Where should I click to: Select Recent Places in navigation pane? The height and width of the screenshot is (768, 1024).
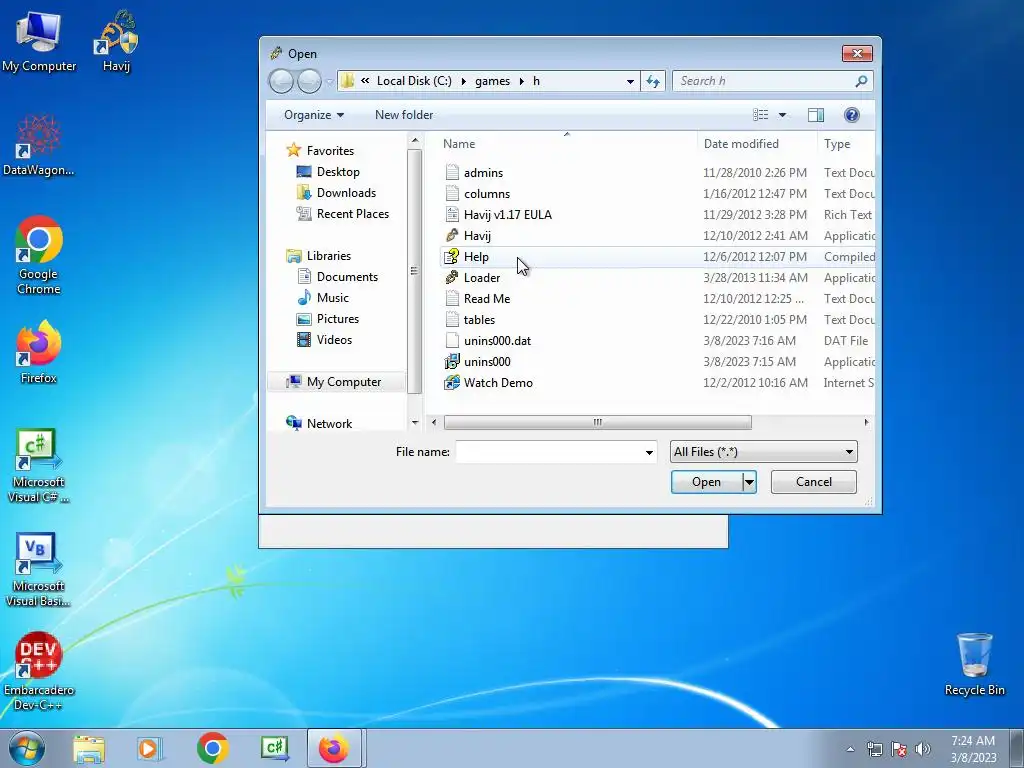[x=342, y=214]
